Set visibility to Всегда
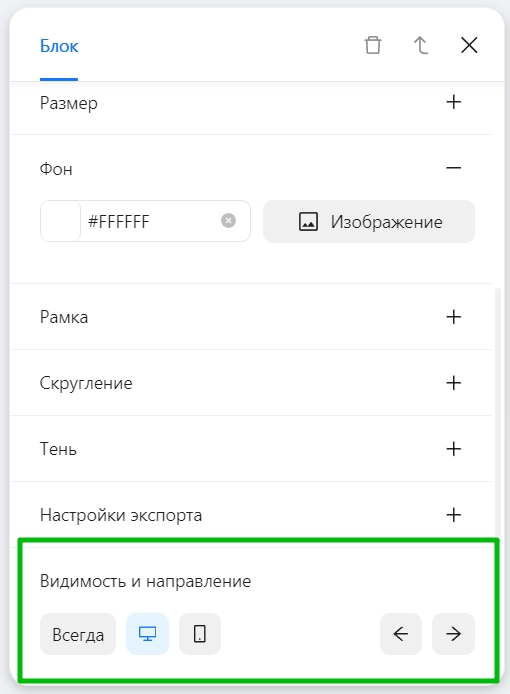Image resolution: width=510 pixels, height=694 pixels. pyautogui.click(x=78, y=634)
